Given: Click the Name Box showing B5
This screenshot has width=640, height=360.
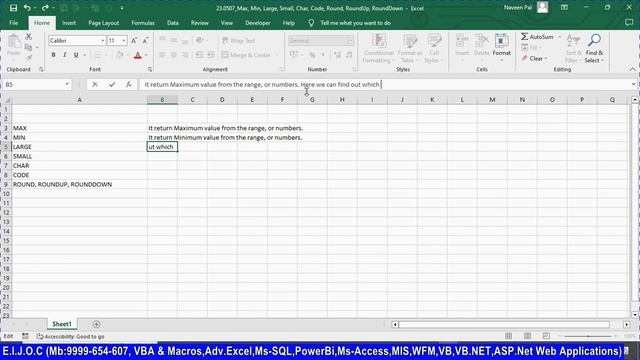Looking at the screenshot, I should point(33,84).
